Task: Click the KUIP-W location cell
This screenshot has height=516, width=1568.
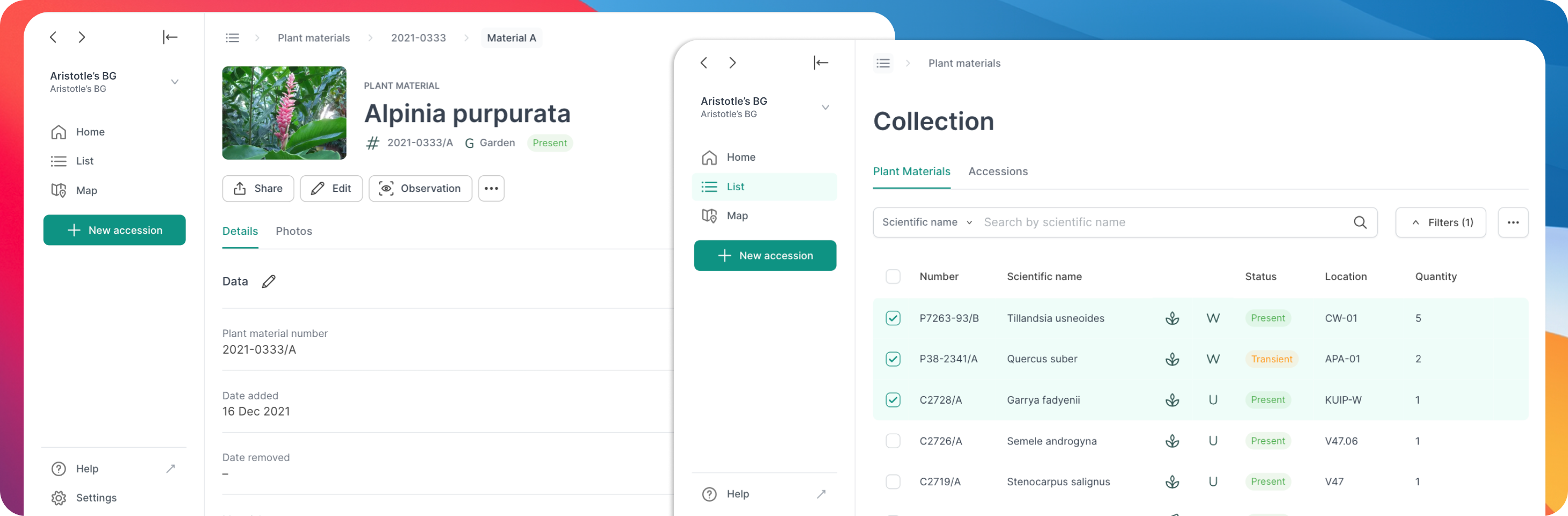Action: pos(1343,400)
